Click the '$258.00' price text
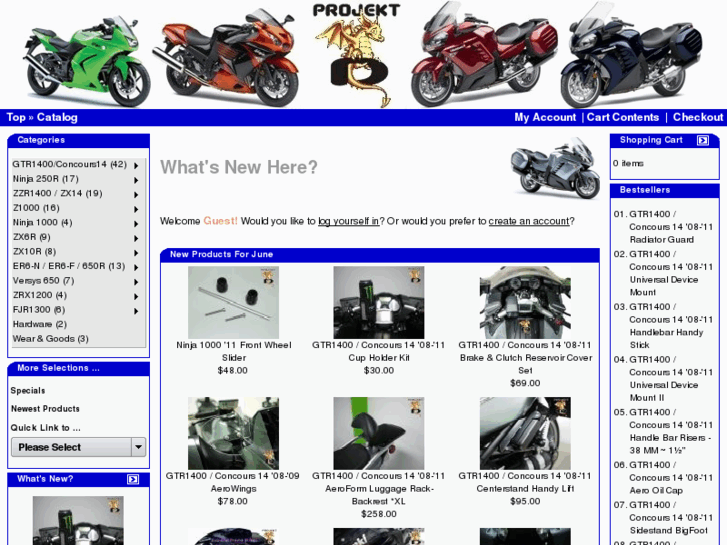The image size is (727, 545). click(x=379, y=514)
